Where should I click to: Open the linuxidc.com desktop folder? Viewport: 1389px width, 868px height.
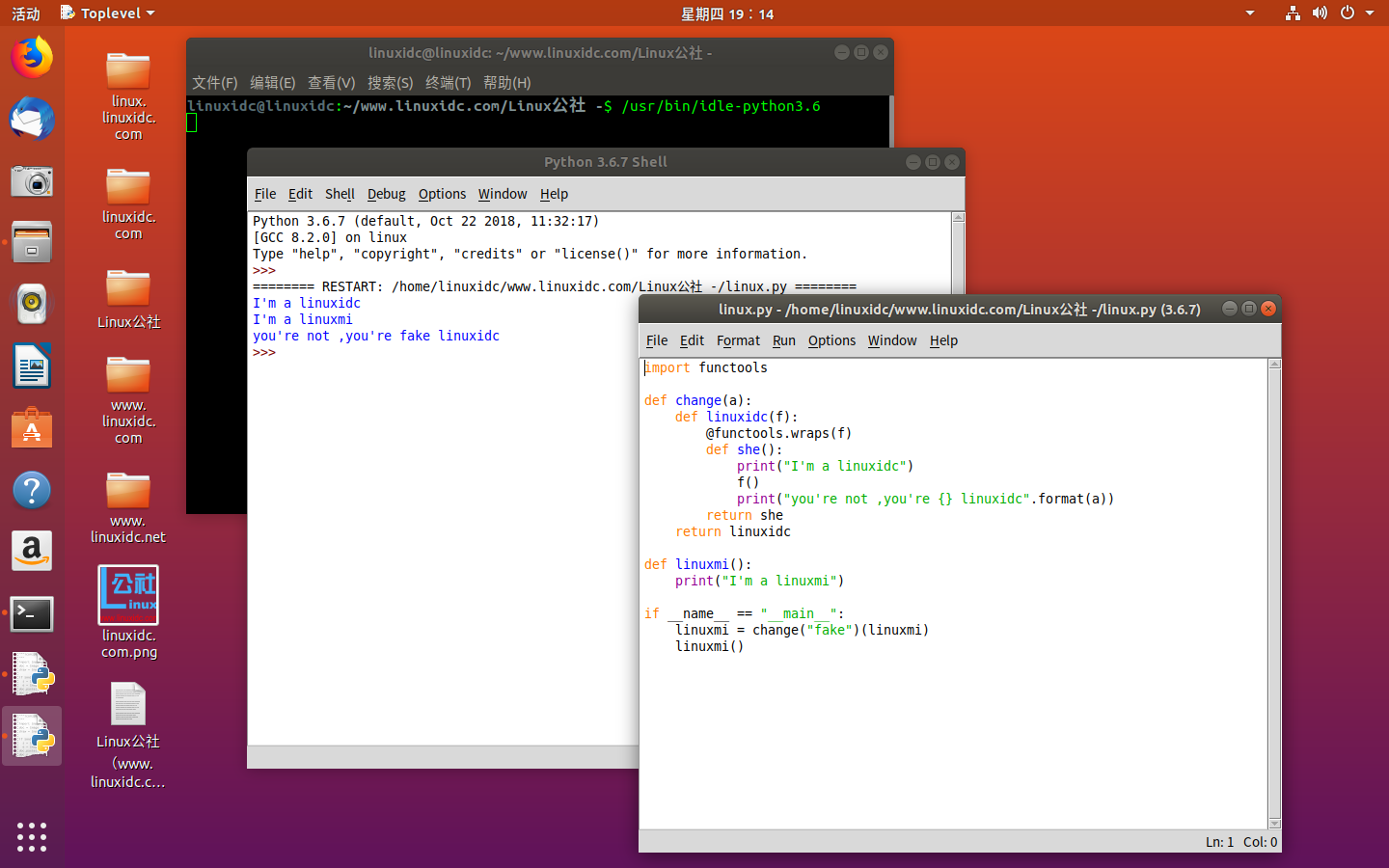[128, 203]
